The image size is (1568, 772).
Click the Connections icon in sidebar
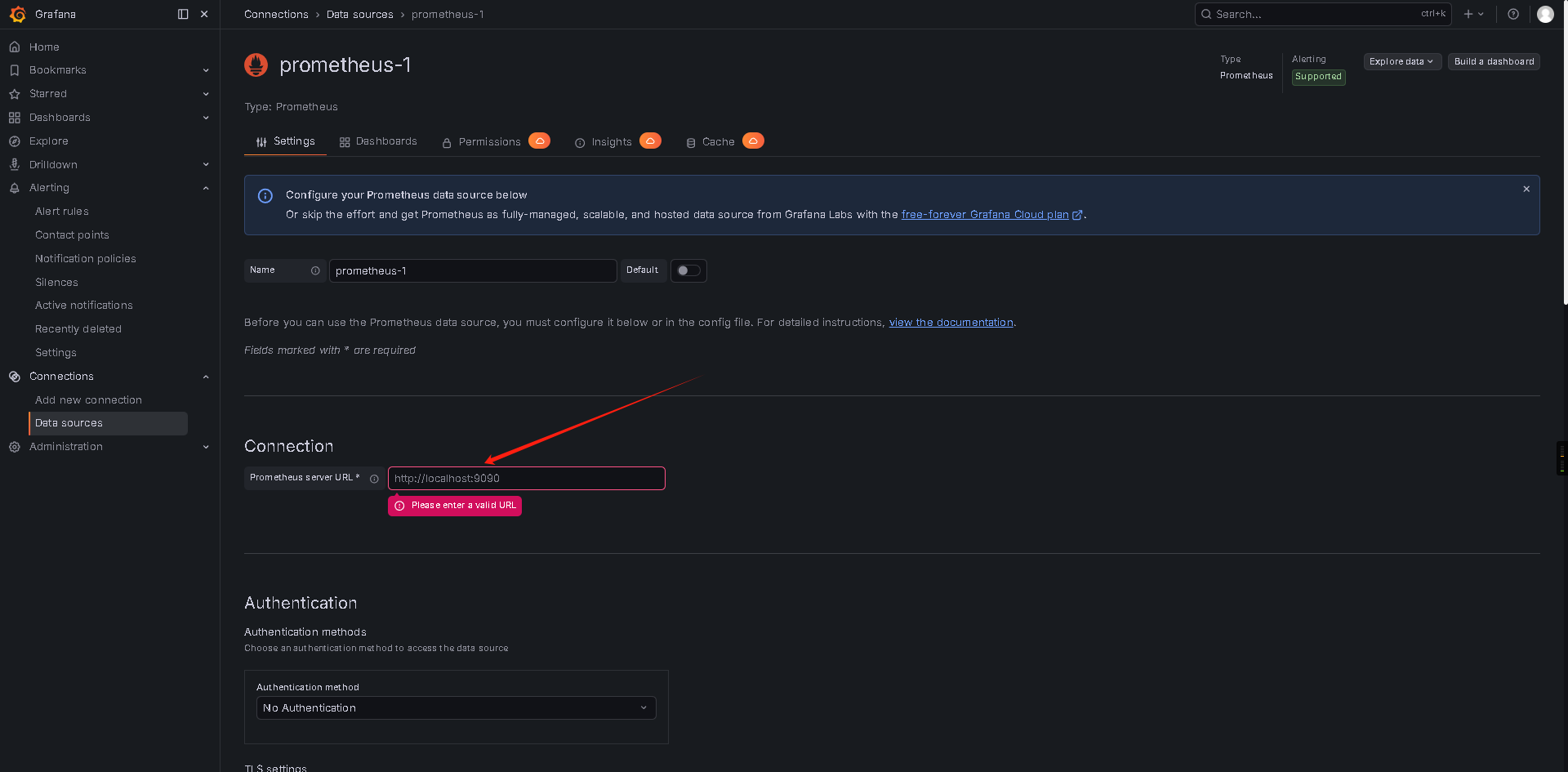click(15, 377)
